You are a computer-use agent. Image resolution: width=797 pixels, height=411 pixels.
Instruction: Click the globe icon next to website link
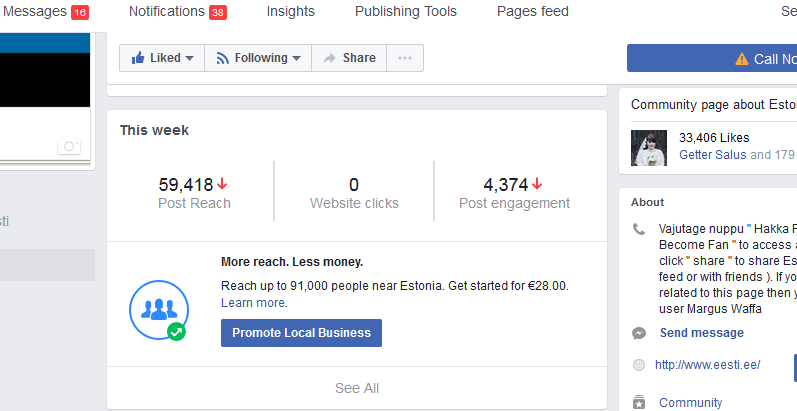pos(639,365)
